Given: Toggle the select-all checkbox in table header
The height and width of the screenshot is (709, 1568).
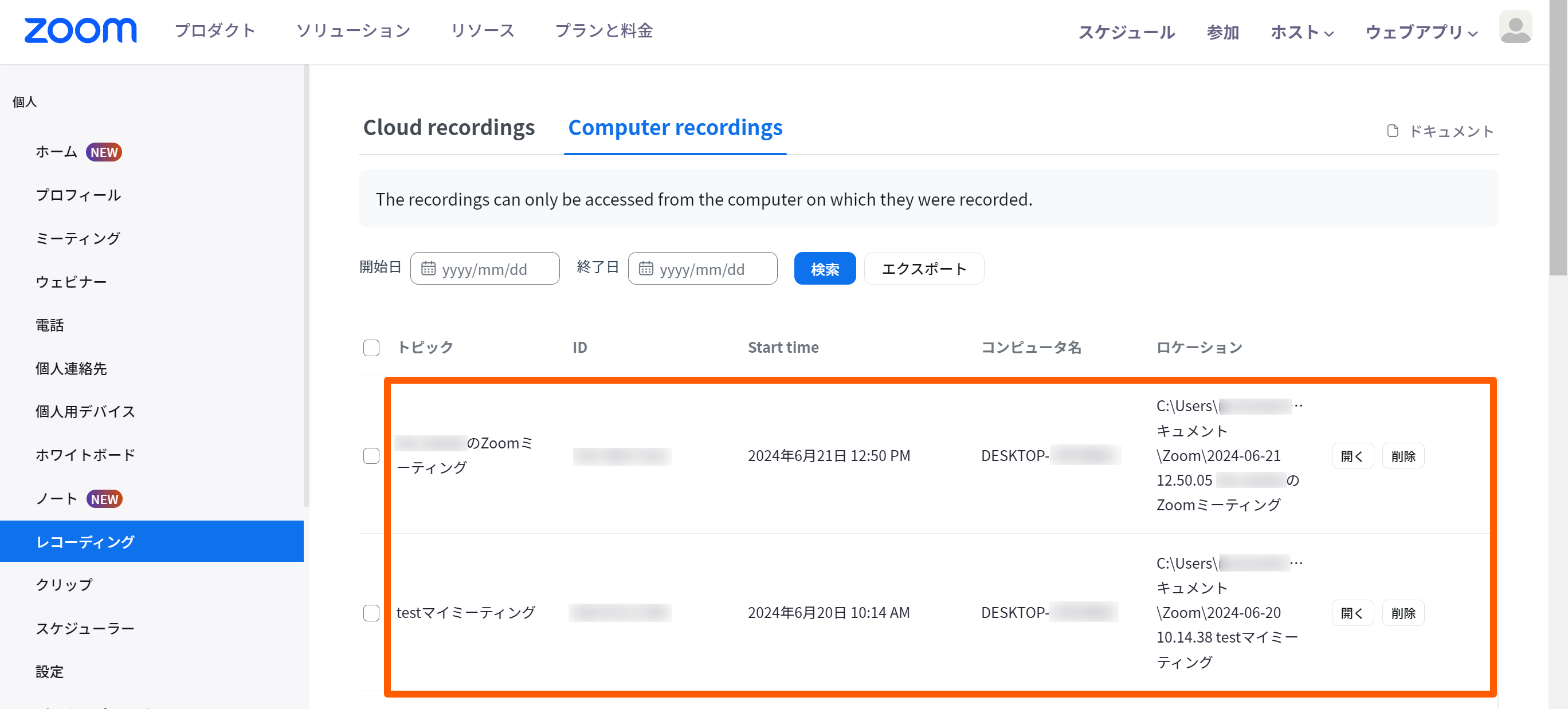Looking at the screenshot, I should (x=371, y=347).
